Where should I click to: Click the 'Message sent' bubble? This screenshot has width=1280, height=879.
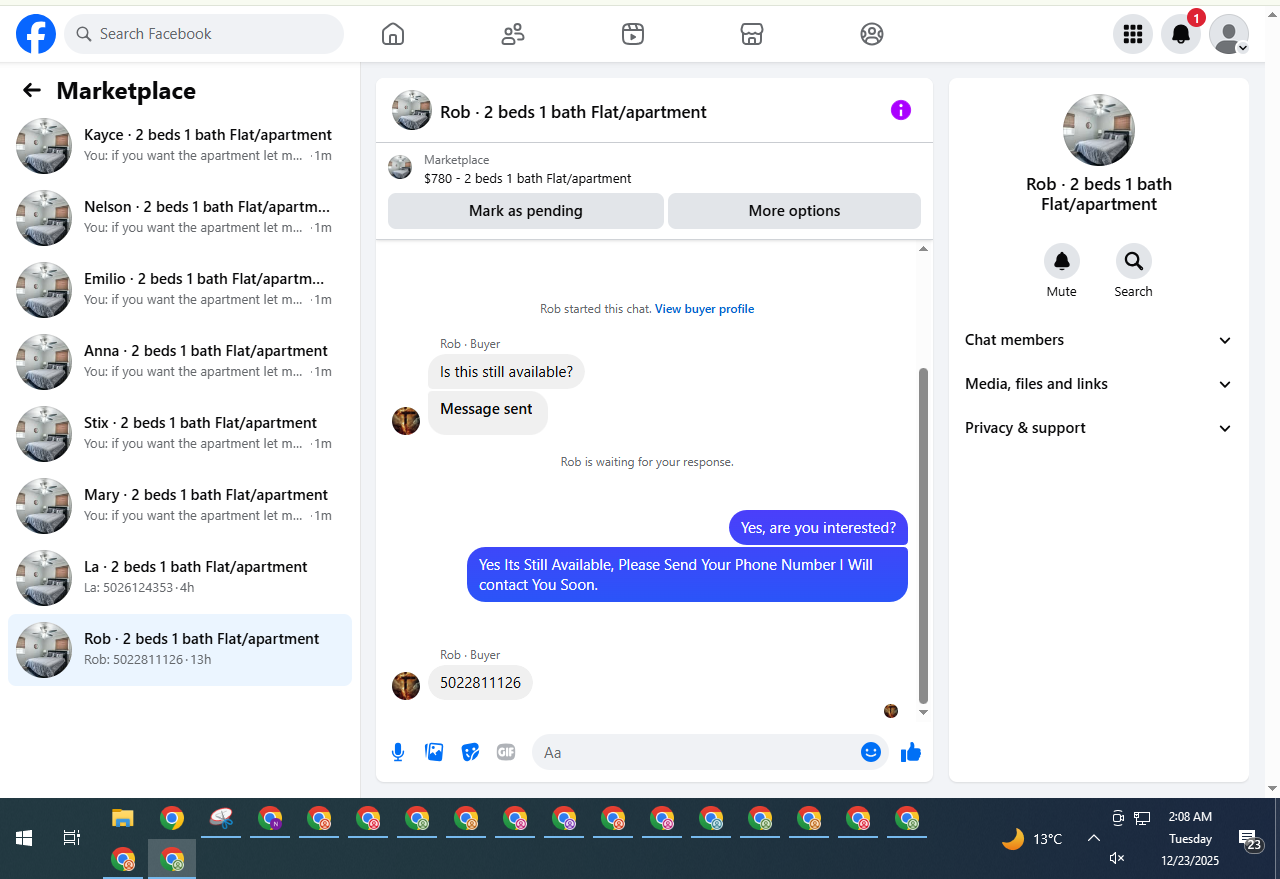click(x=487, y=412)
